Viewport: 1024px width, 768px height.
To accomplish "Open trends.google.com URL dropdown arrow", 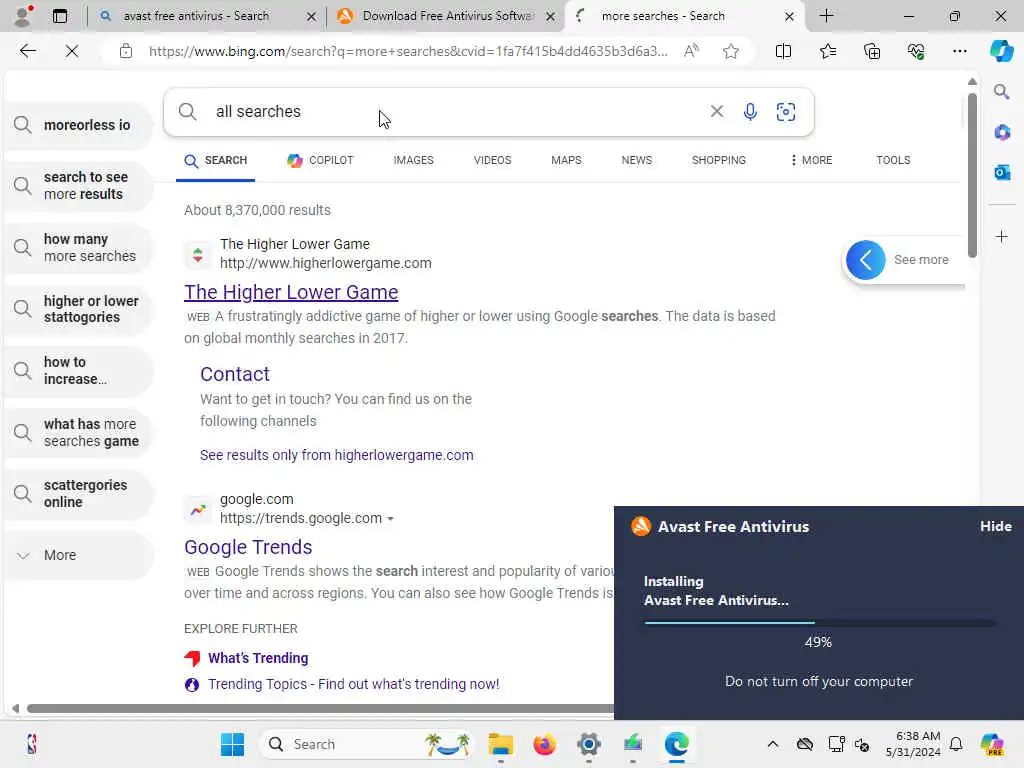I will pyautogui.click(x=390, y=519).
